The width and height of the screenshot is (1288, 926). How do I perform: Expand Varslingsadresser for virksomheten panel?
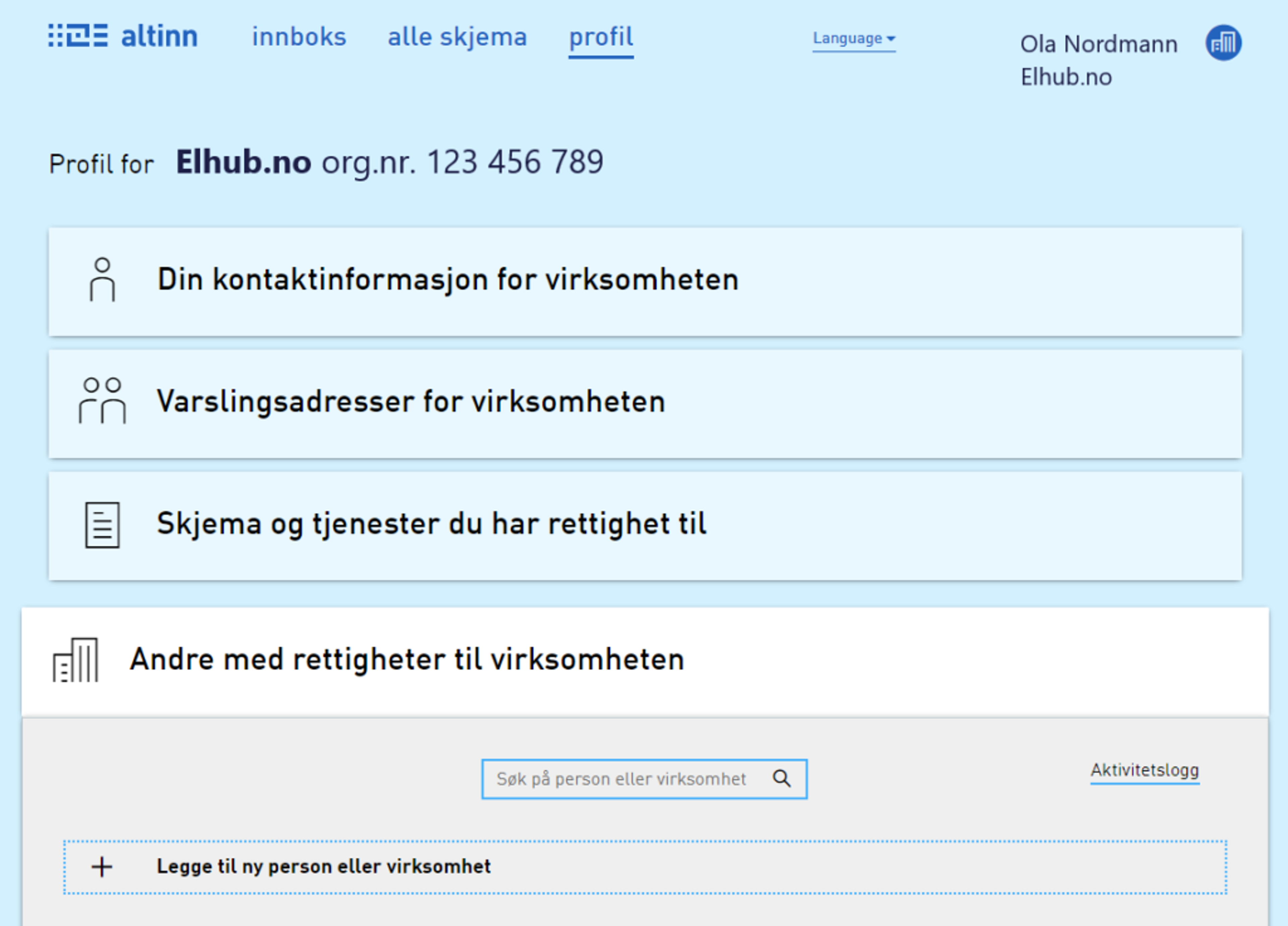tap(411, 402)
